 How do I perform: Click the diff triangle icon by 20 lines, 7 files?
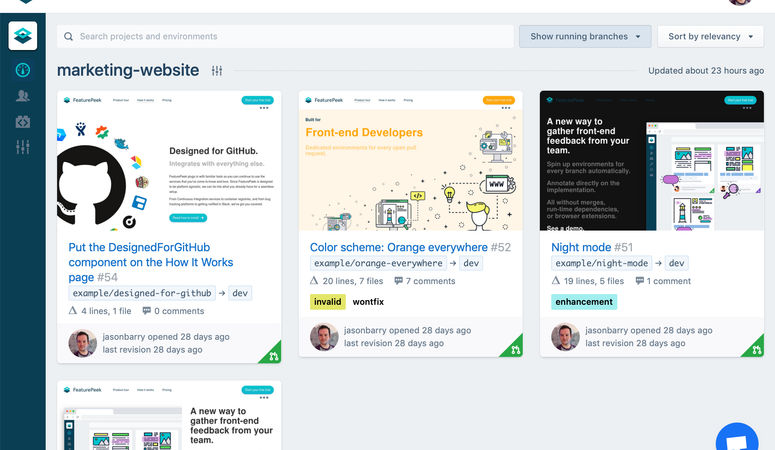[314, 280]
